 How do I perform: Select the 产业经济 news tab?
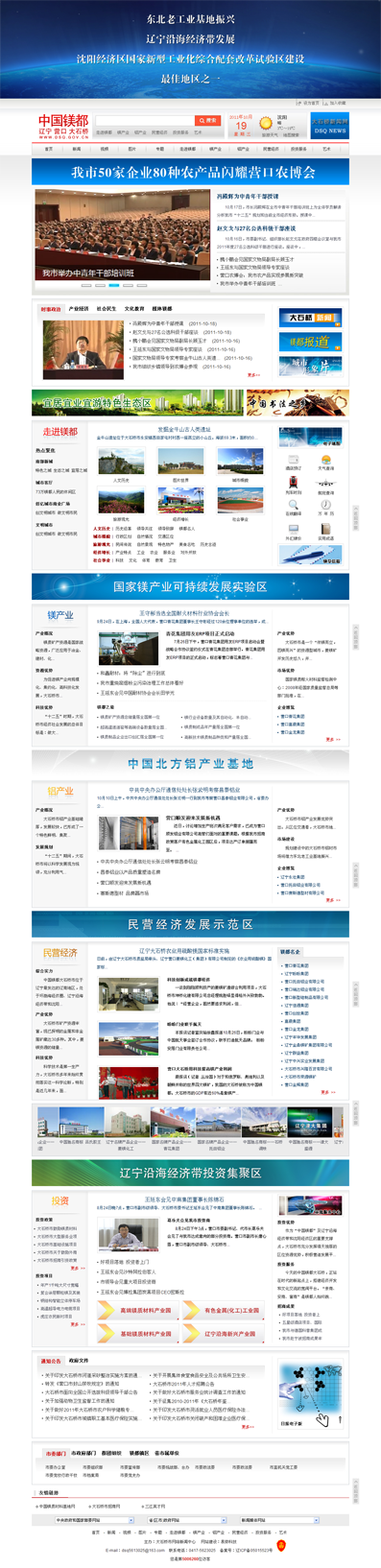[x=79, y=309]
